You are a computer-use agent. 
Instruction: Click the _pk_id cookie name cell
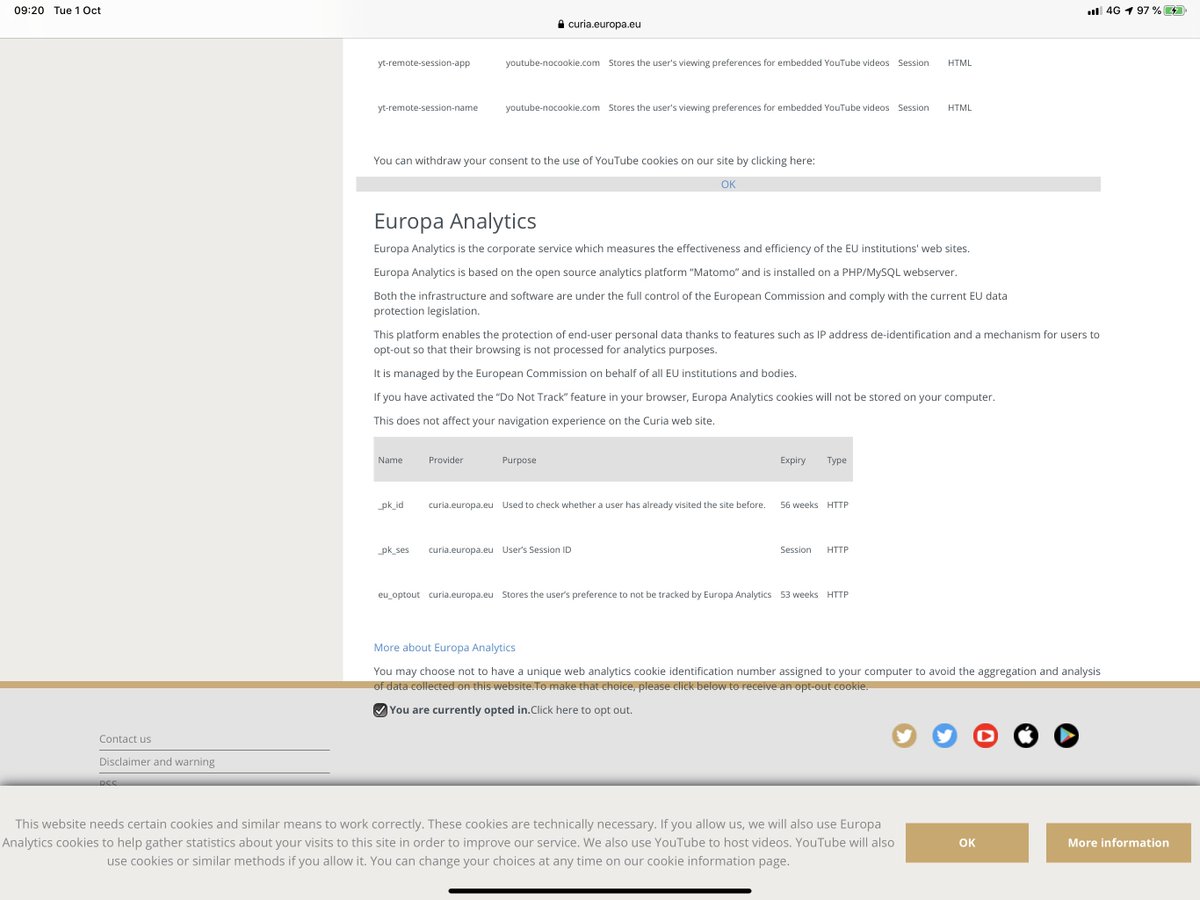(391, 505)
